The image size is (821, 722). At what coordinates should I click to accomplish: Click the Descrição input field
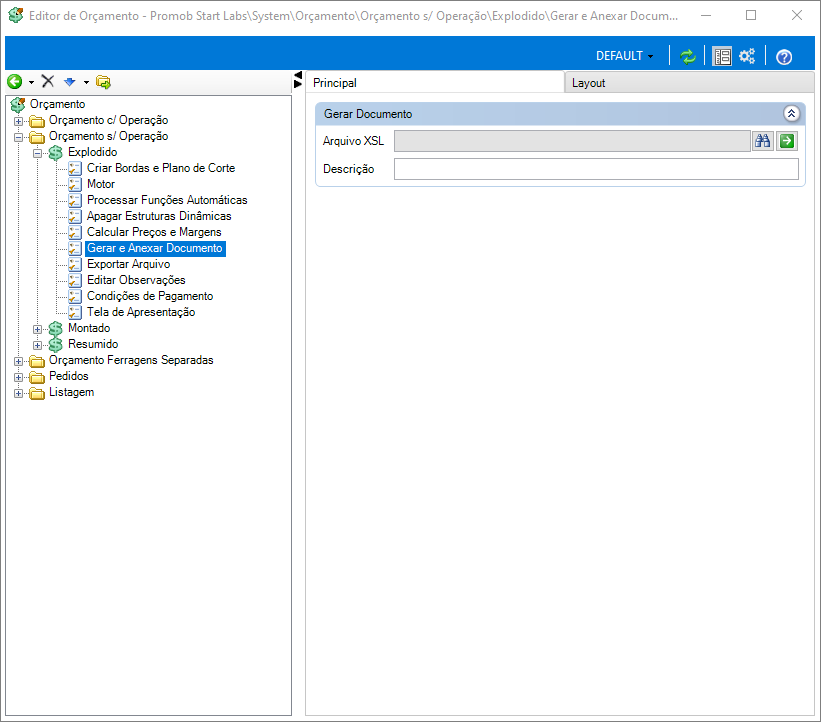pos(596,169)
